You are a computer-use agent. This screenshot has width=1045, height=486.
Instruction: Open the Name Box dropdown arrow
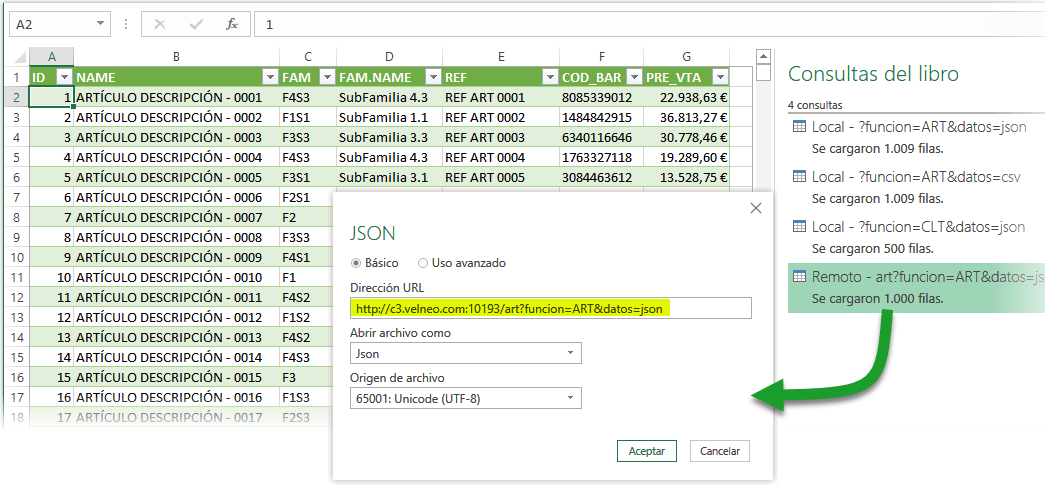(100, 24)
